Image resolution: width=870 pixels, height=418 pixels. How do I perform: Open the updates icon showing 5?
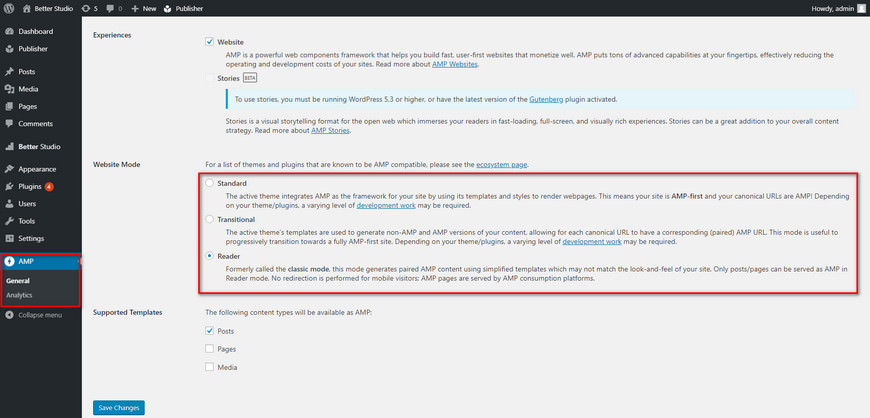click(x=85, y=8)
